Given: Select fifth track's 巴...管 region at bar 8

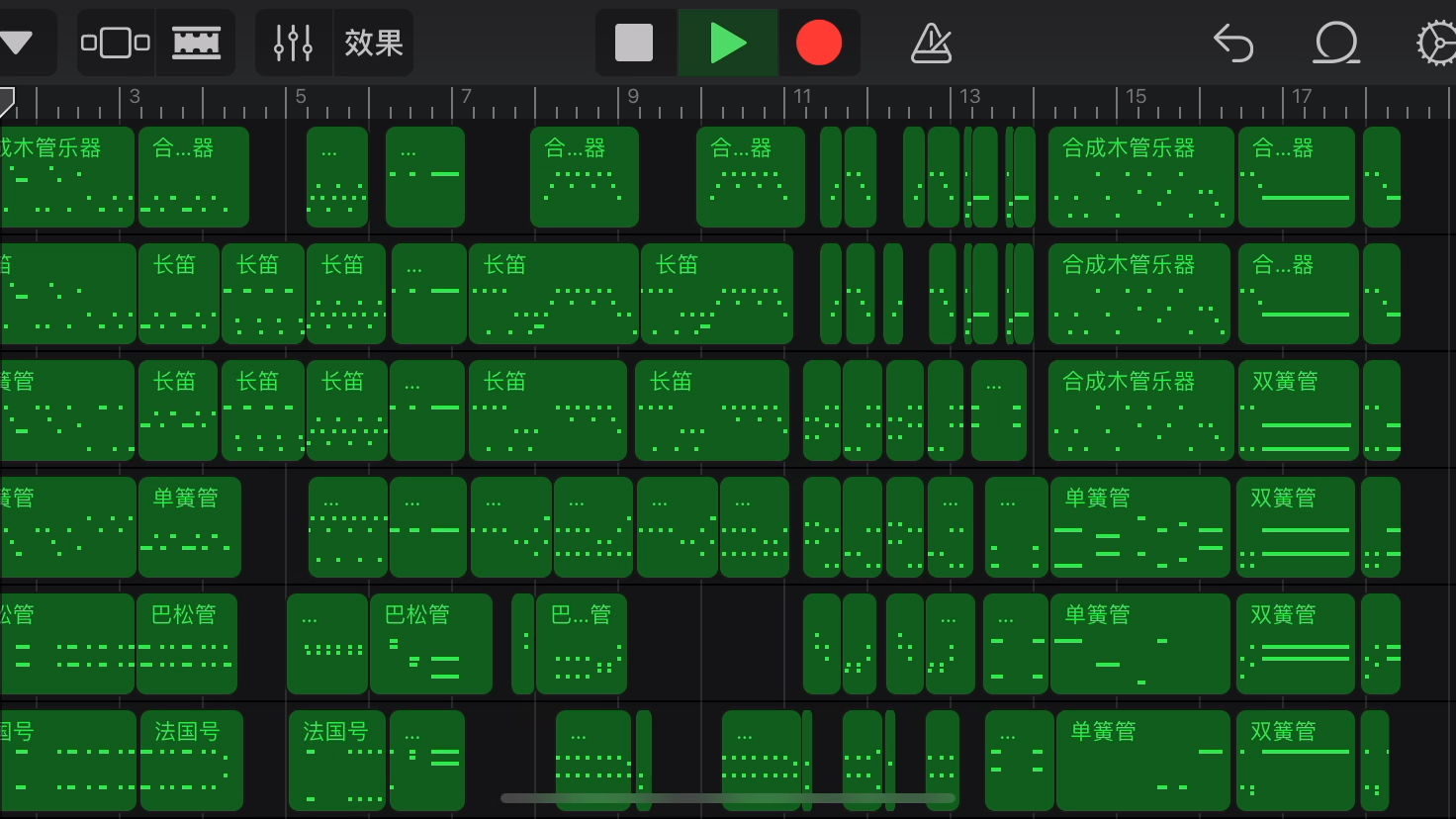Looking at the screenshot, I should 582,644.
